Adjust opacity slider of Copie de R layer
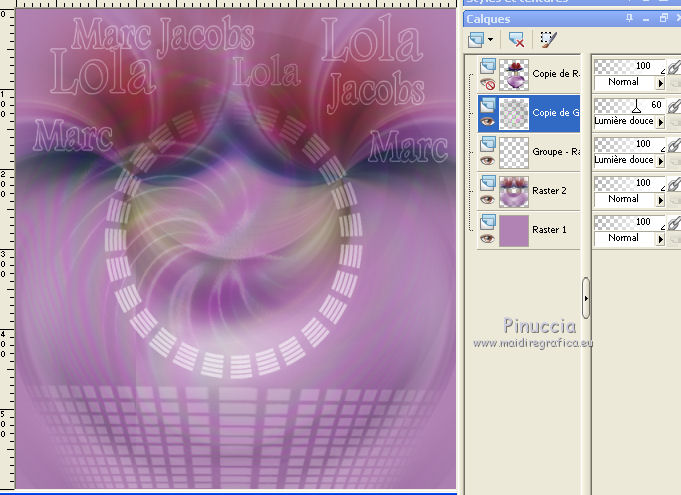Screen dimensions: 681x495 tap(629, 66)
